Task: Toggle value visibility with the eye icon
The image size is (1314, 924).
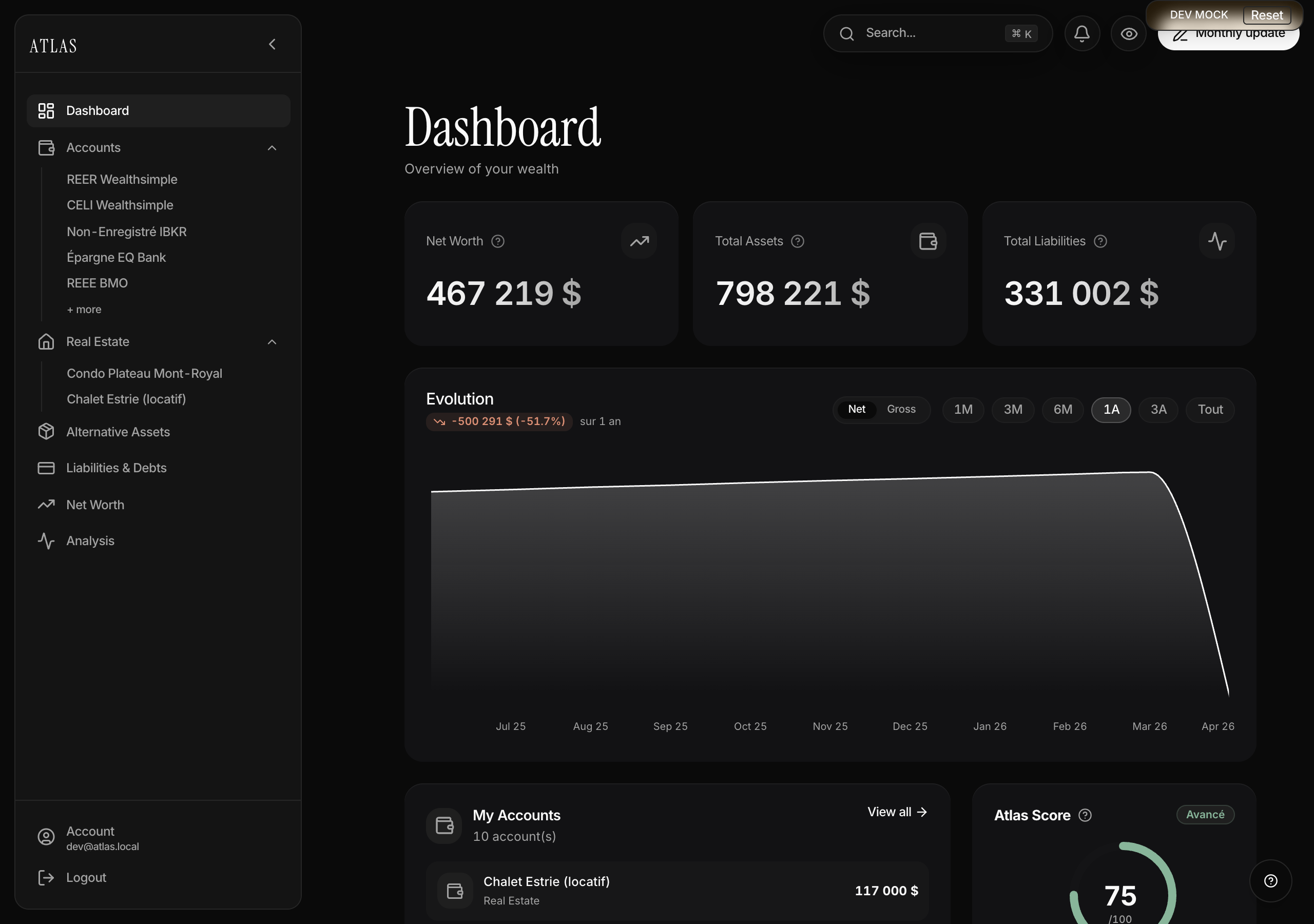Action: [1128, 33]
